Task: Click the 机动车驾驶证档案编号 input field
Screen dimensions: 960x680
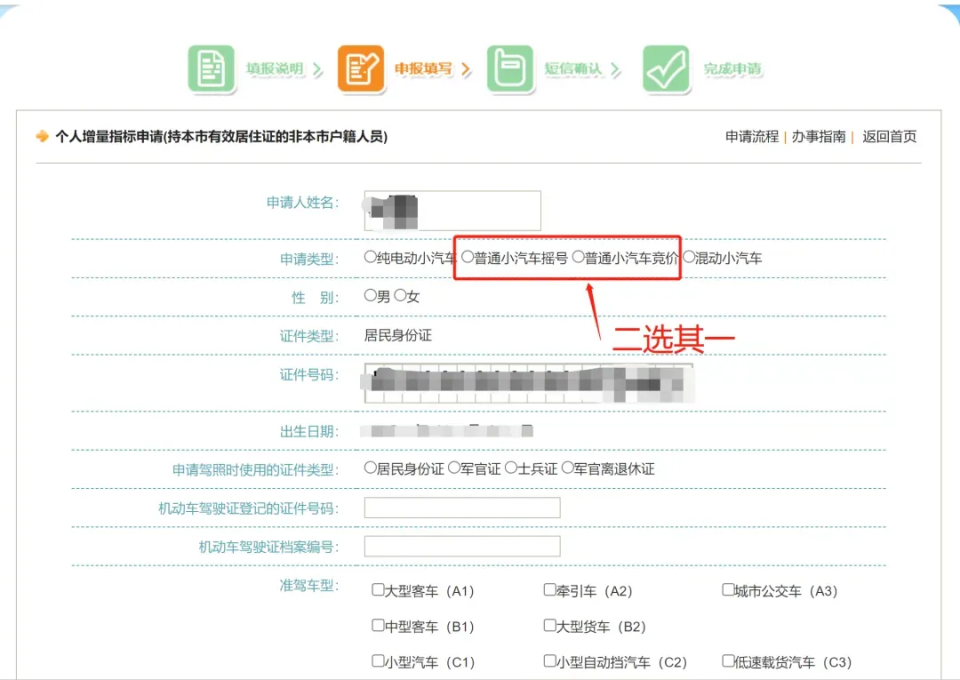Action: pyautogui.click(x=460, y=546)
